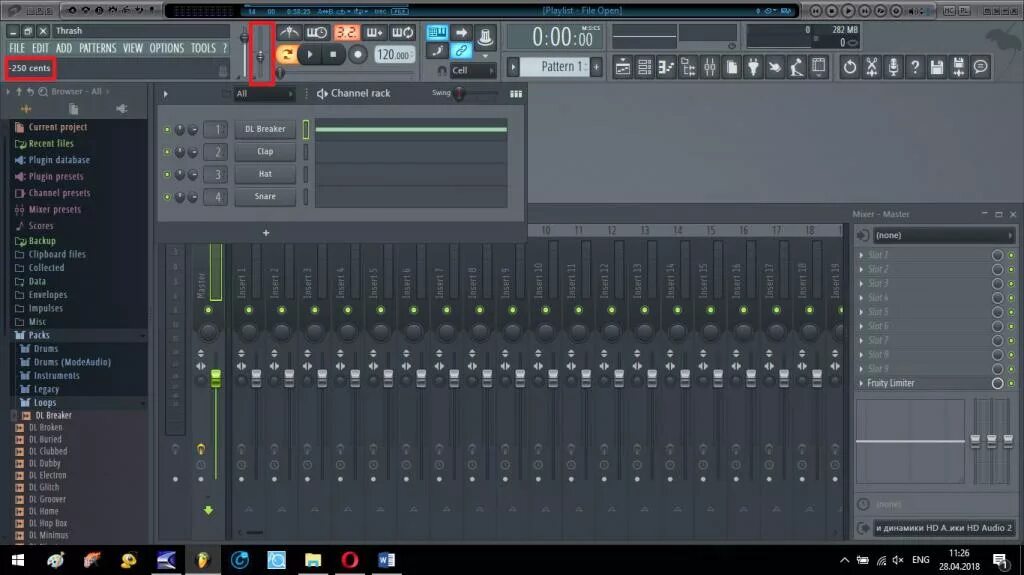The image size is (1024, 575).
Task: Open the speech bubble news icon
Action: click(980, 67)
